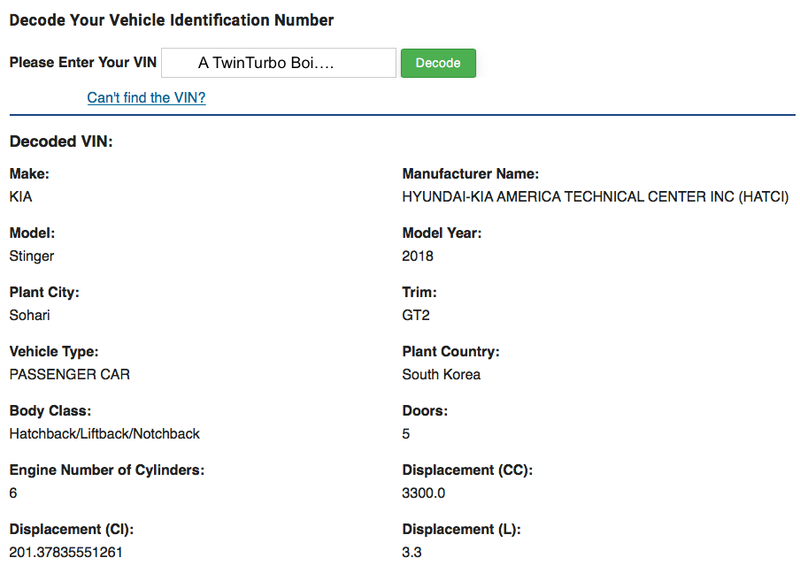Click the "Decoded VIN:" heading
The image size is (800, 573).
tap(61, 141)
